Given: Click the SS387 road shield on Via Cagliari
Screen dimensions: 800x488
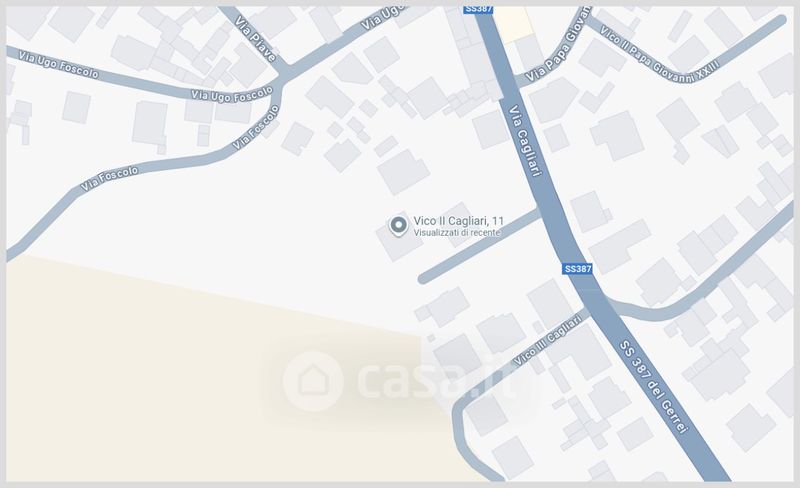Looking at the screenshot, I should [578, 269].
